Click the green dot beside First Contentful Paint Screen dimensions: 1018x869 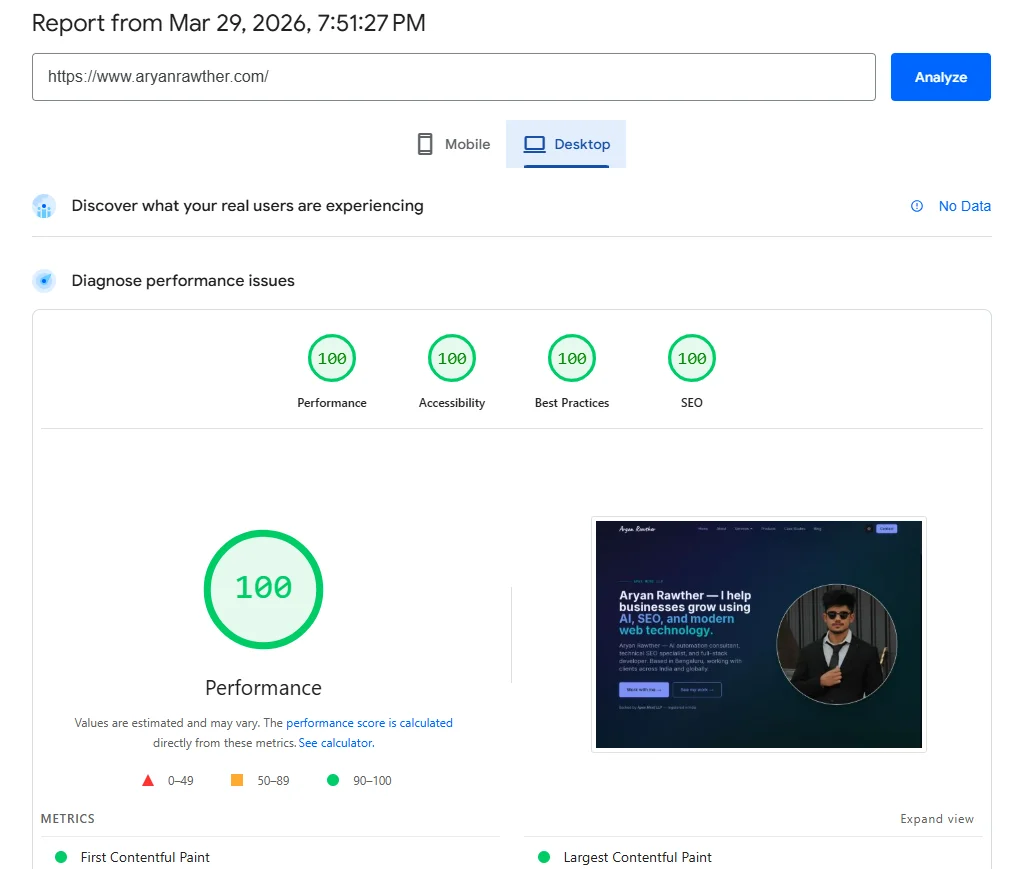pyautogui.click(x=62, y=857)
